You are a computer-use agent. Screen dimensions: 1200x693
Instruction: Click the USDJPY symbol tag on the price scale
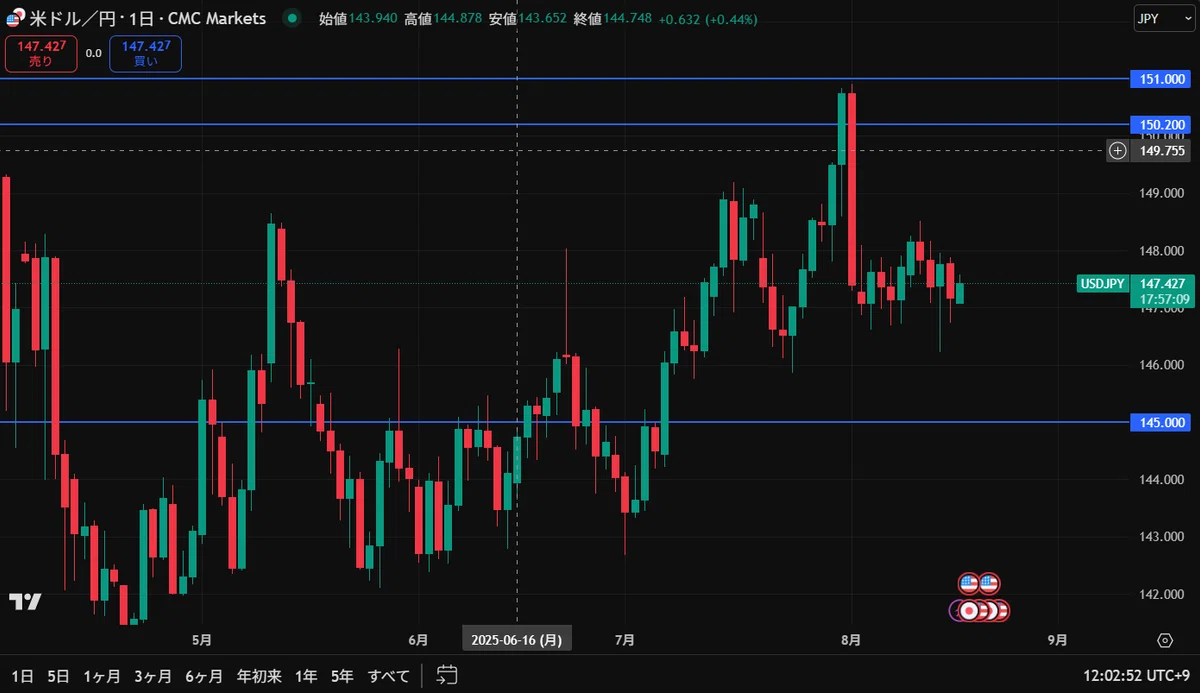1105,284
